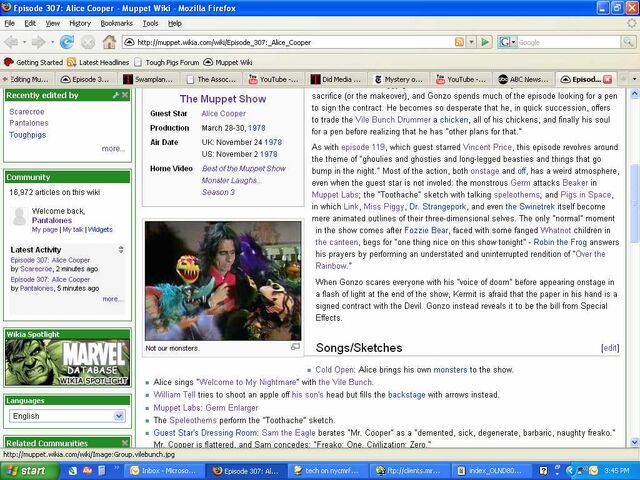Open the My talk link
This screenshot has width=640, height=480.
73,229
